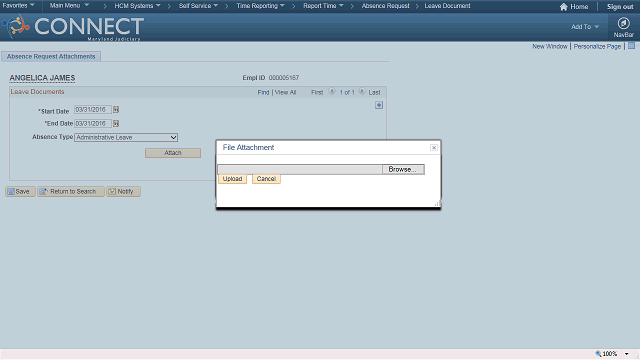Open End Date calendar picker icon

(116, 124)
